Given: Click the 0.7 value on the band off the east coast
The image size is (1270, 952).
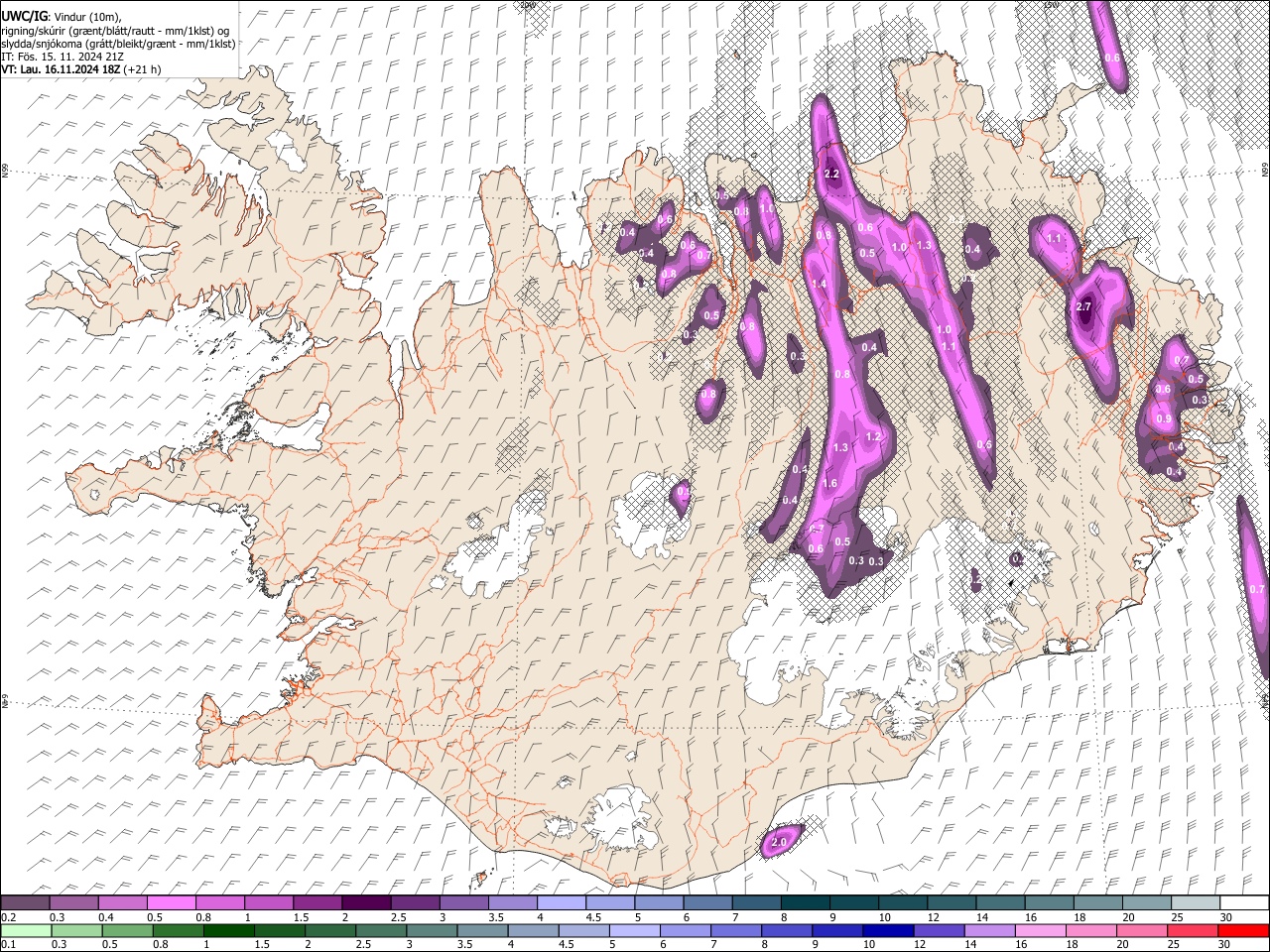Looking at the screenshot, I should (1256, 589).
